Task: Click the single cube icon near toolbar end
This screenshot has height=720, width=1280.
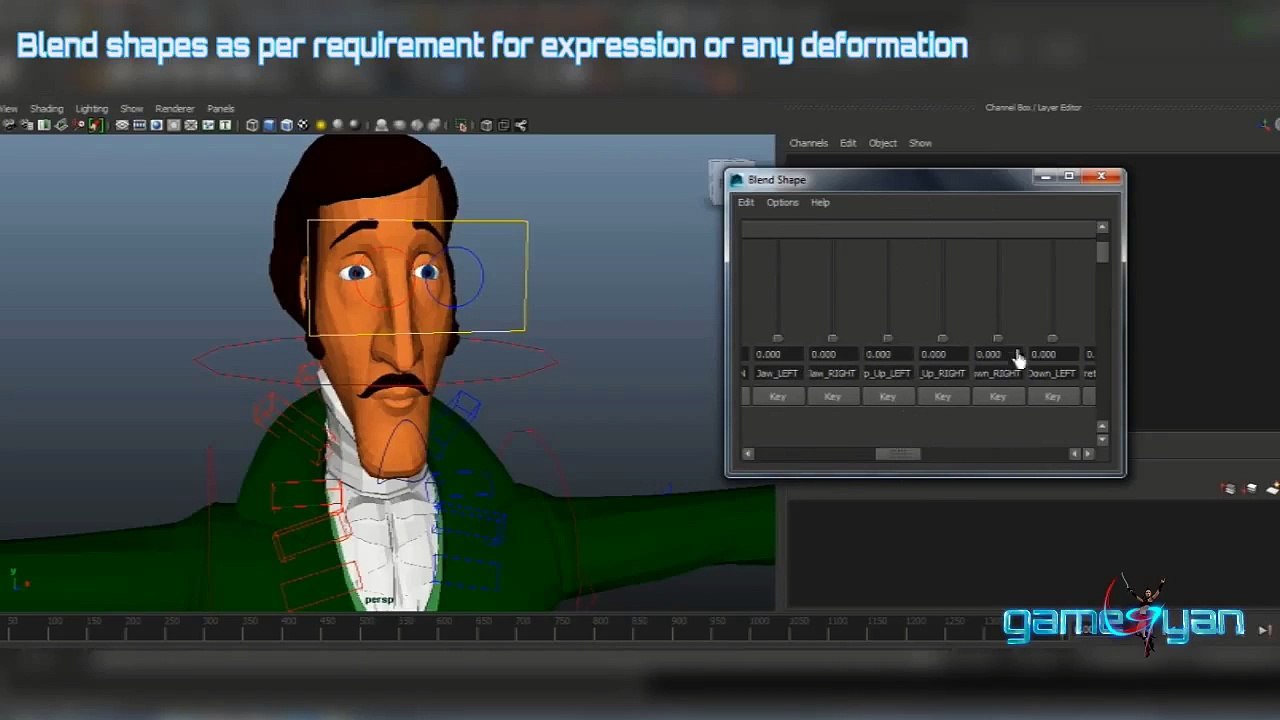Action: pyautogui.click(x=487, y=125)
